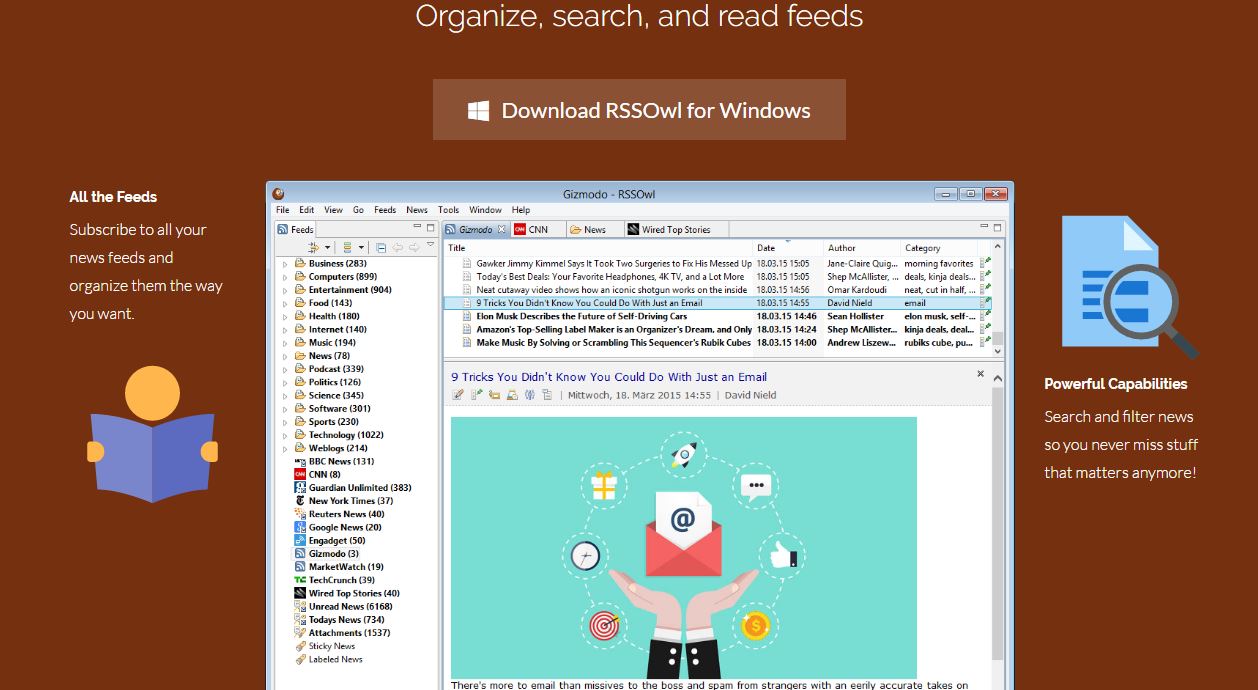This screenshot has height=690, width=1258.
Task: Maximize the Feeds panel
Action: click(431, 228)
